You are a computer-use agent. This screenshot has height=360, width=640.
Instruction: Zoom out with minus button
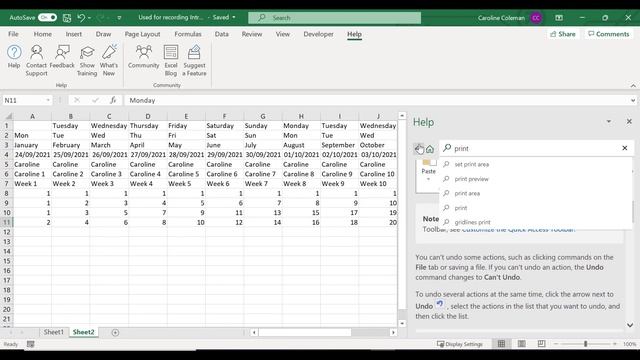[x=556, y=344]
